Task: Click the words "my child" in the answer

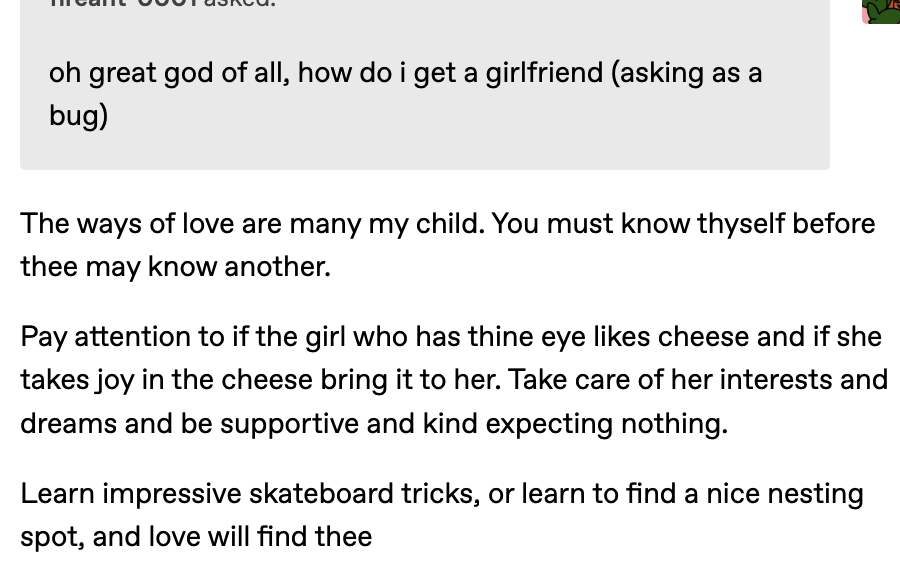Action: (426, 224)
